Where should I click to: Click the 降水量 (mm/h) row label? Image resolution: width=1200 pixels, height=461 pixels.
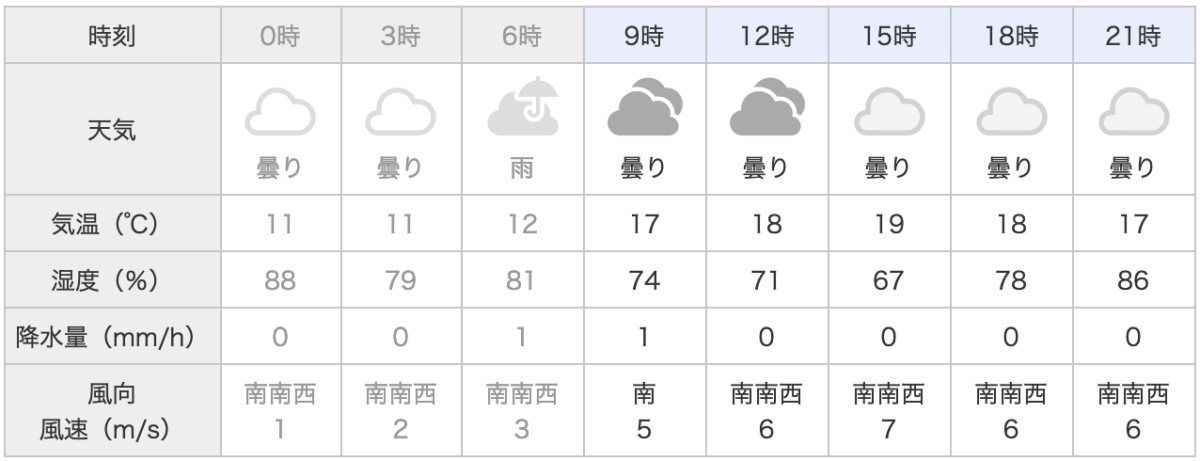(112, 338)
